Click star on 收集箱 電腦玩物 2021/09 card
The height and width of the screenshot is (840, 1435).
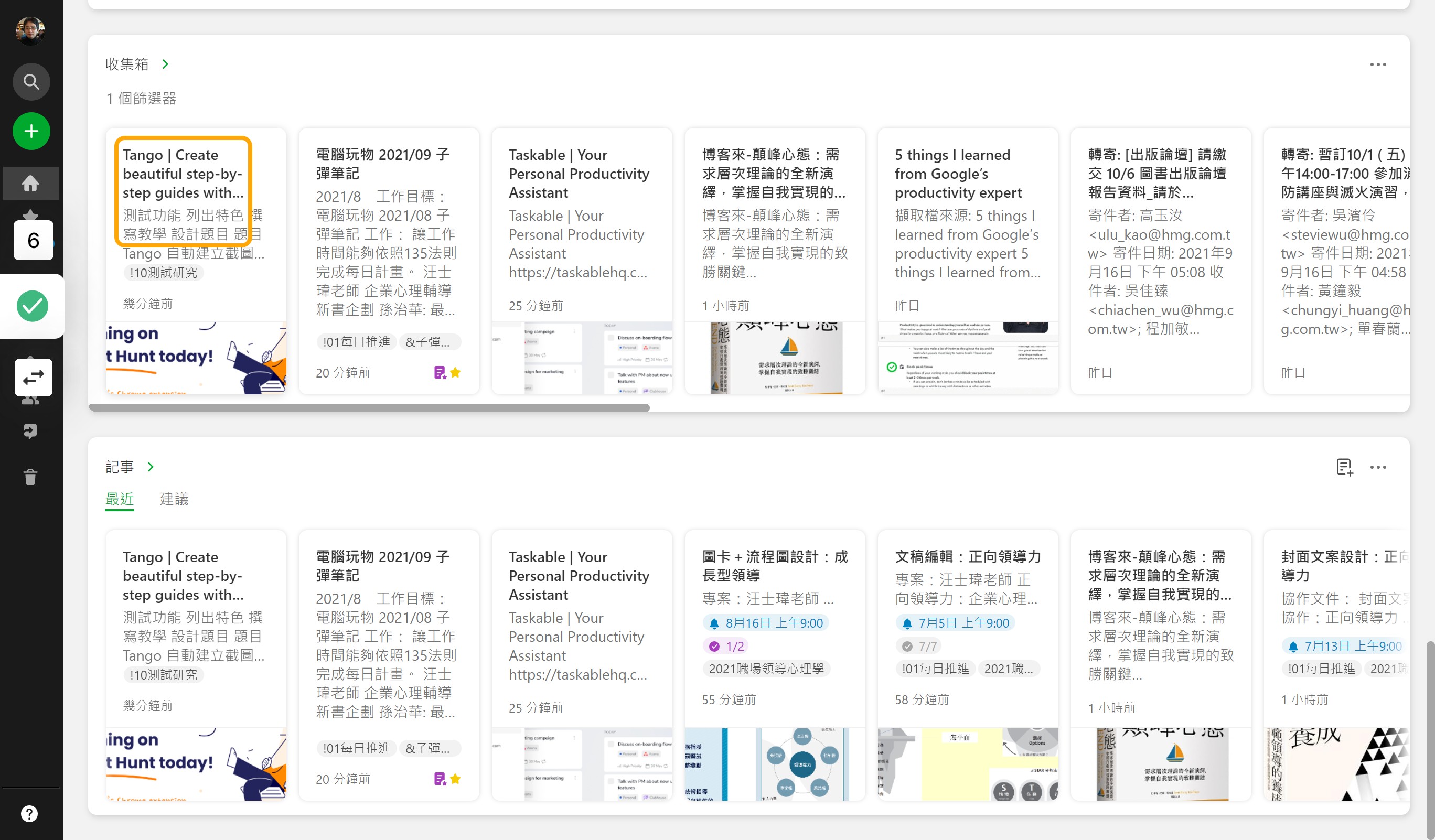tap(455, 373)
